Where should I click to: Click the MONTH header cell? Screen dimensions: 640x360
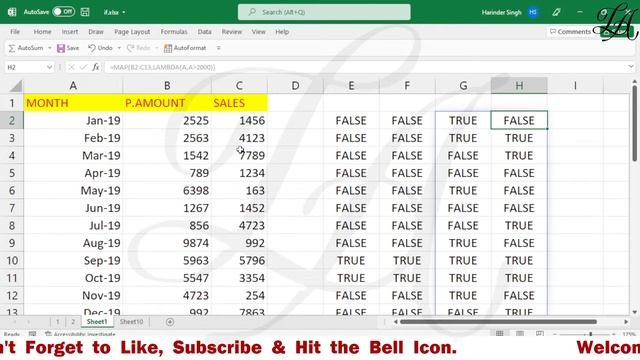click(x=73, y=103)
